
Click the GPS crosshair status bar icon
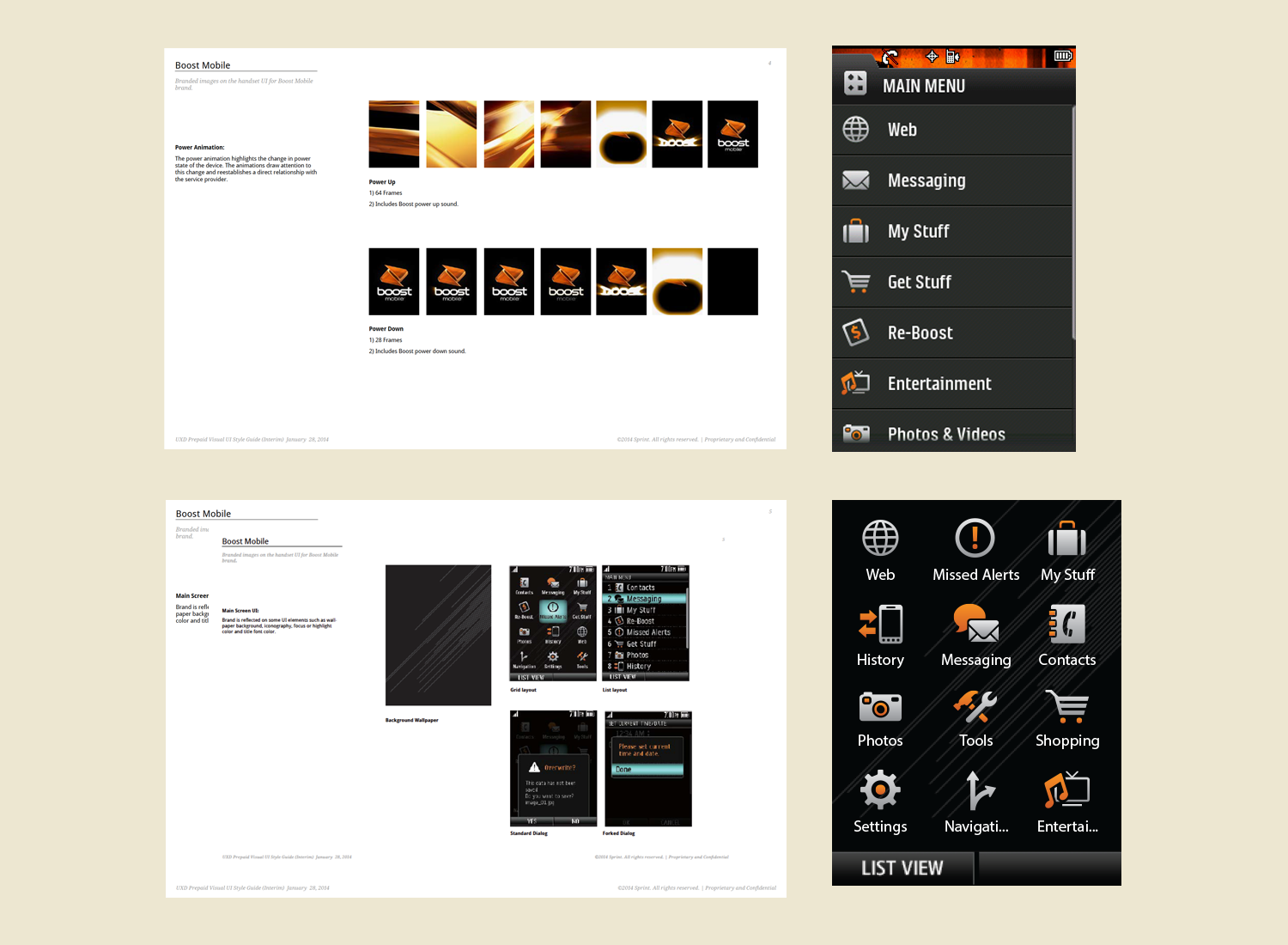(x=932, y=57)
